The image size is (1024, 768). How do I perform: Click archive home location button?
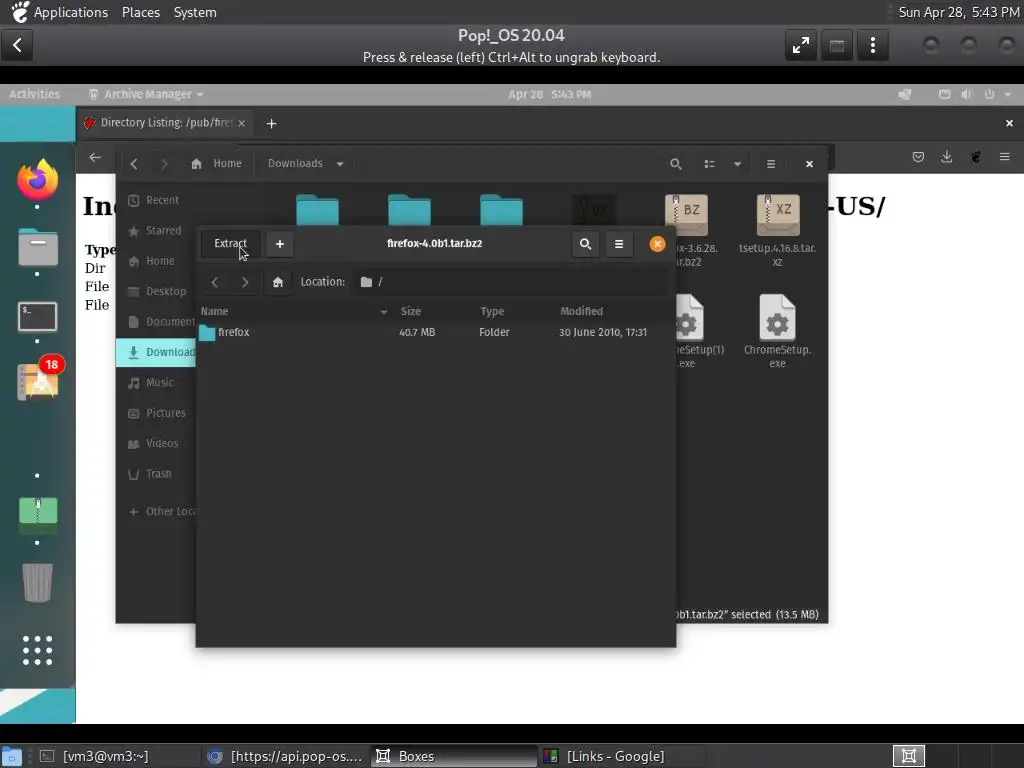[278, 282]
